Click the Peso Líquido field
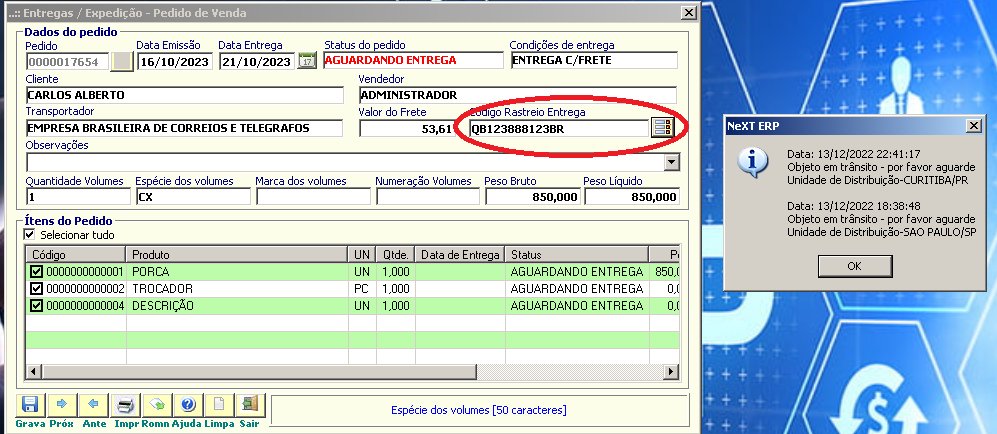Image resolution: width=997 pixels, height=434 pixels. (x=632, y=197)
